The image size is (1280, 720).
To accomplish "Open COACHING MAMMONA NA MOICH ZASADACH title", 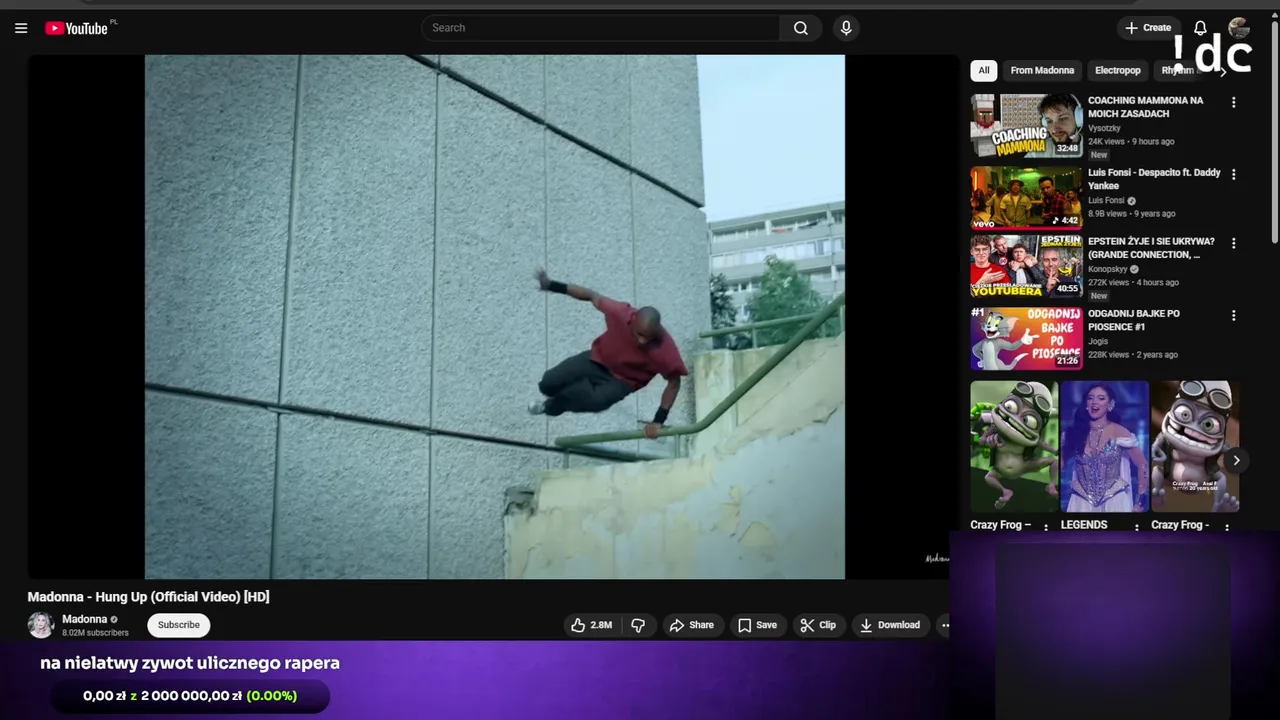I will click(1145, 107).
